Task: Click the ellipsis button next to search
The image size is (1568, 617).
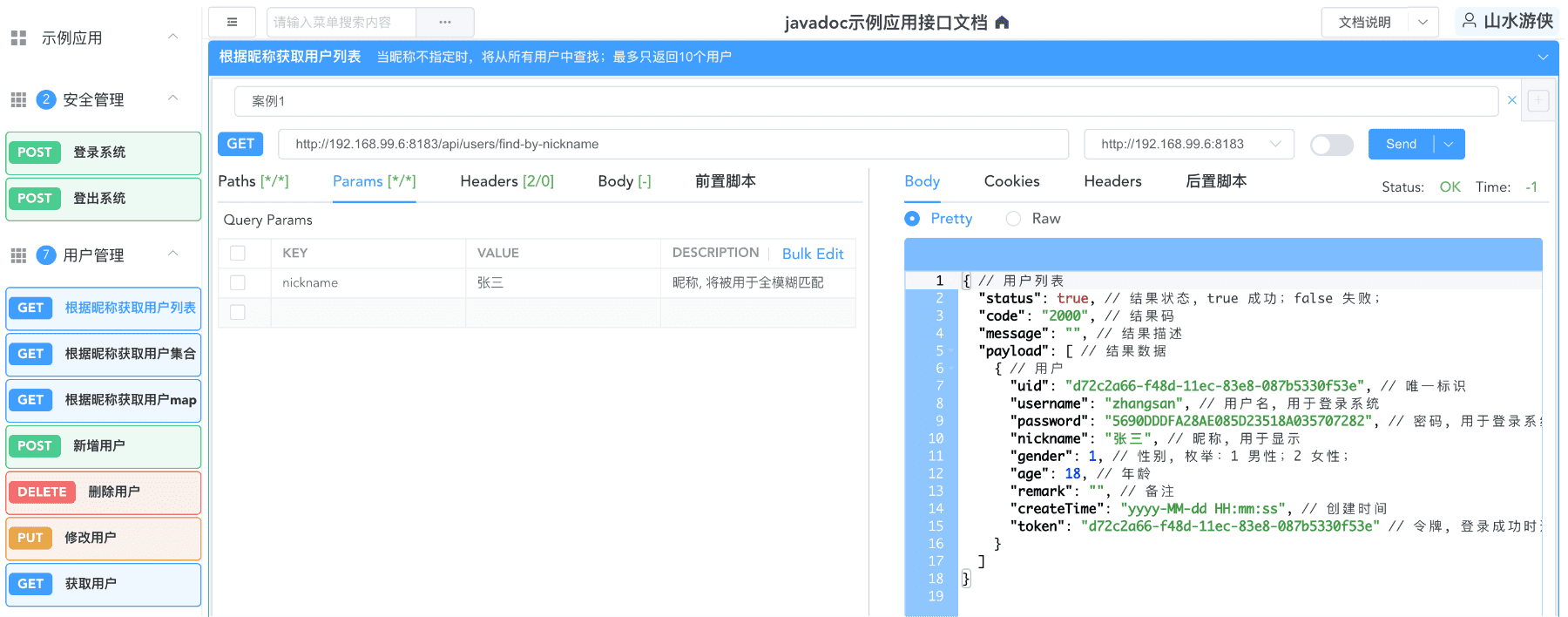Action: 445,22
